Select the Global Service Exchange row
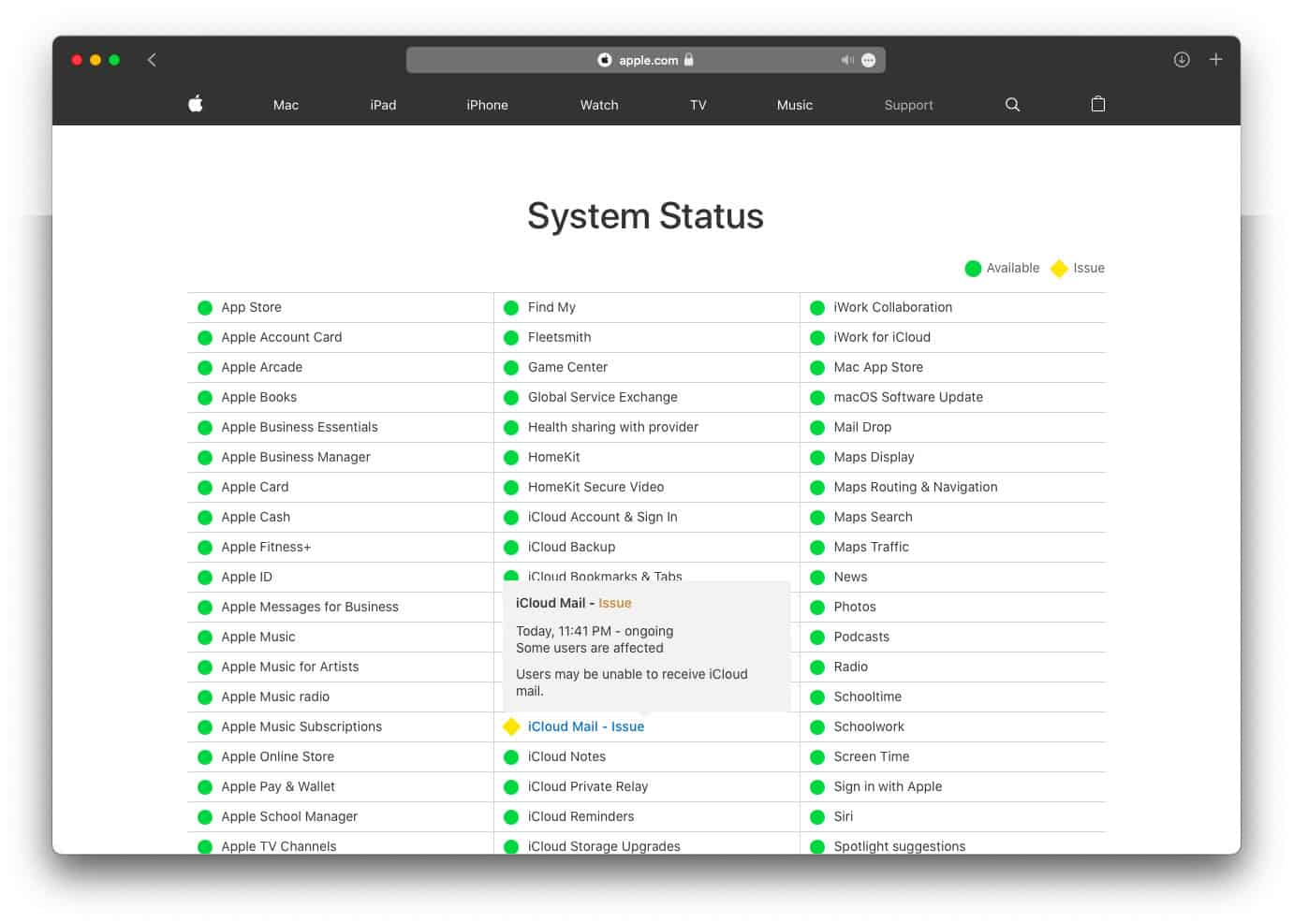The image size is (1293, 924). click(647, 397)
